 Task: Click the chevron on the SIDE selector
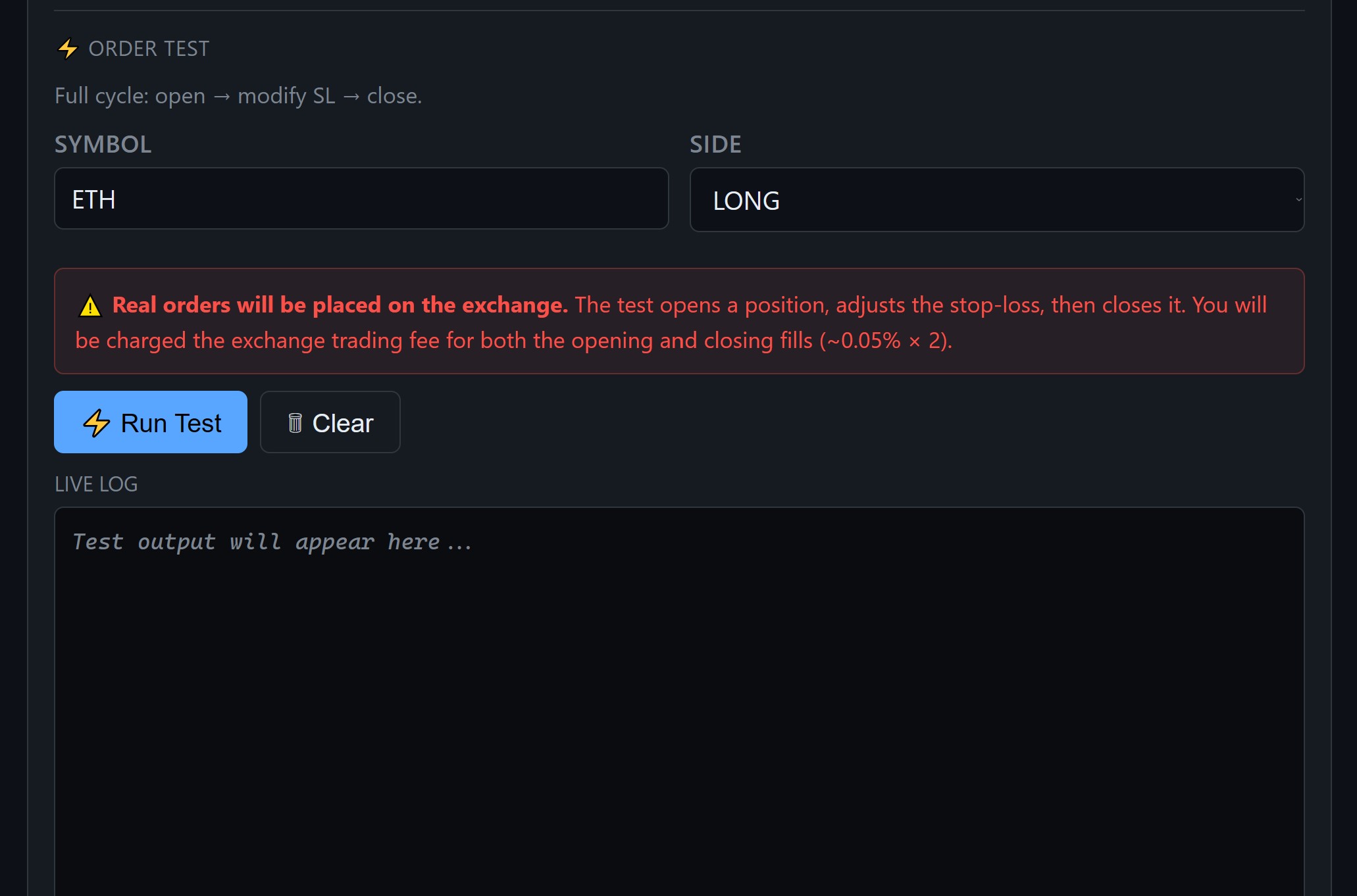tap(1294, 199)
